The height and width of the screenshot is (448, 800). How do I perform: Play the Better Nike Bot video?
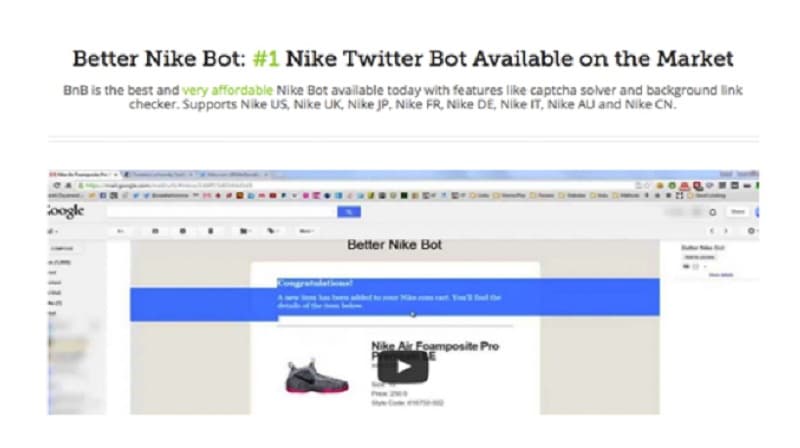[x=403, y=366]
